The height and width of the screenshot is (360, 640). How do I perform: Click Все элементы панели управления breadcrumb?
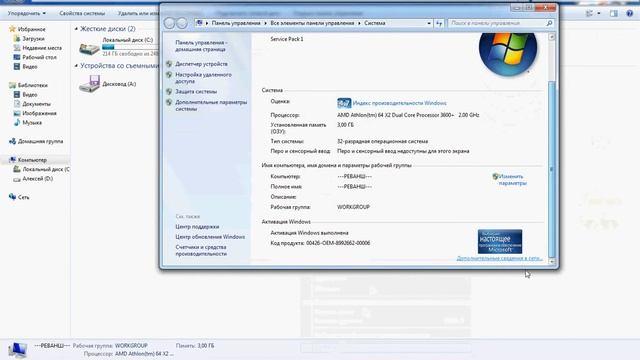pyautogui.click(x=312, y=23)
